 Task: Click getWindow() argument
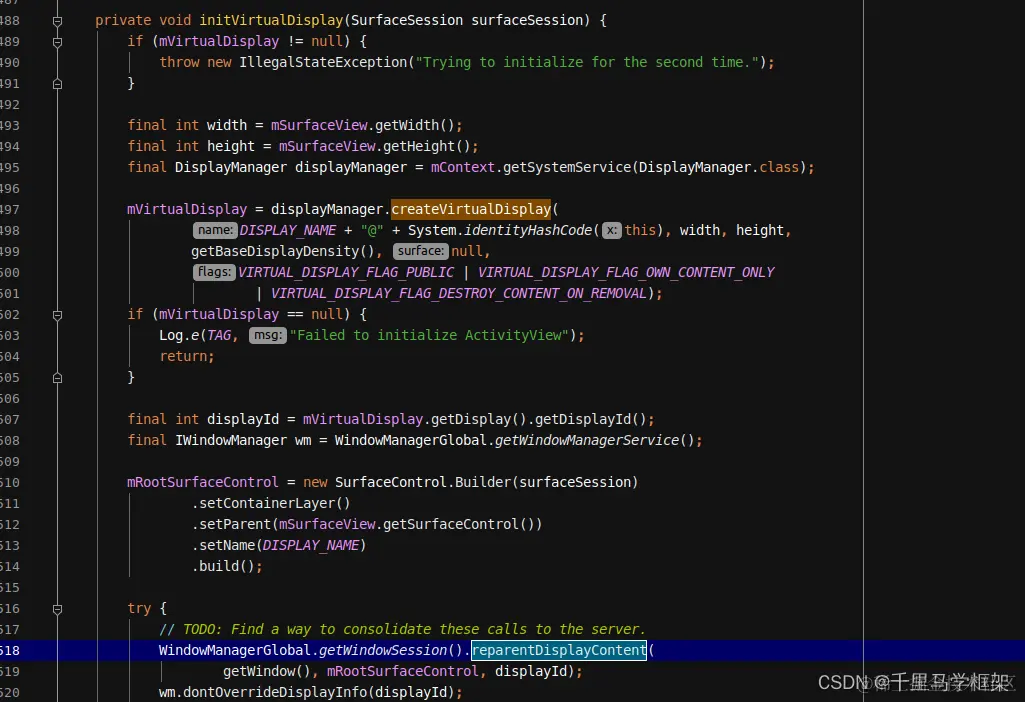point(267,671)
